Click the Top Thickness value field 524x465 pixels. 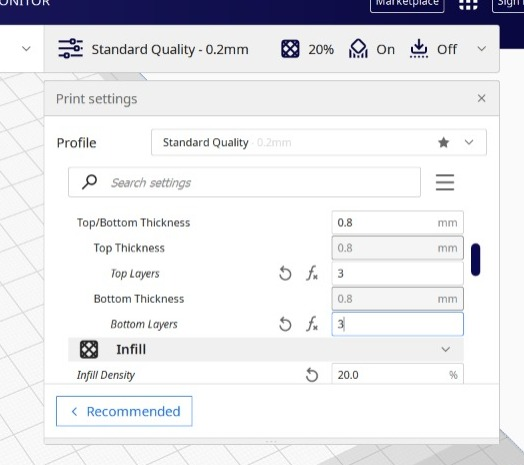[x=397, y=248]
